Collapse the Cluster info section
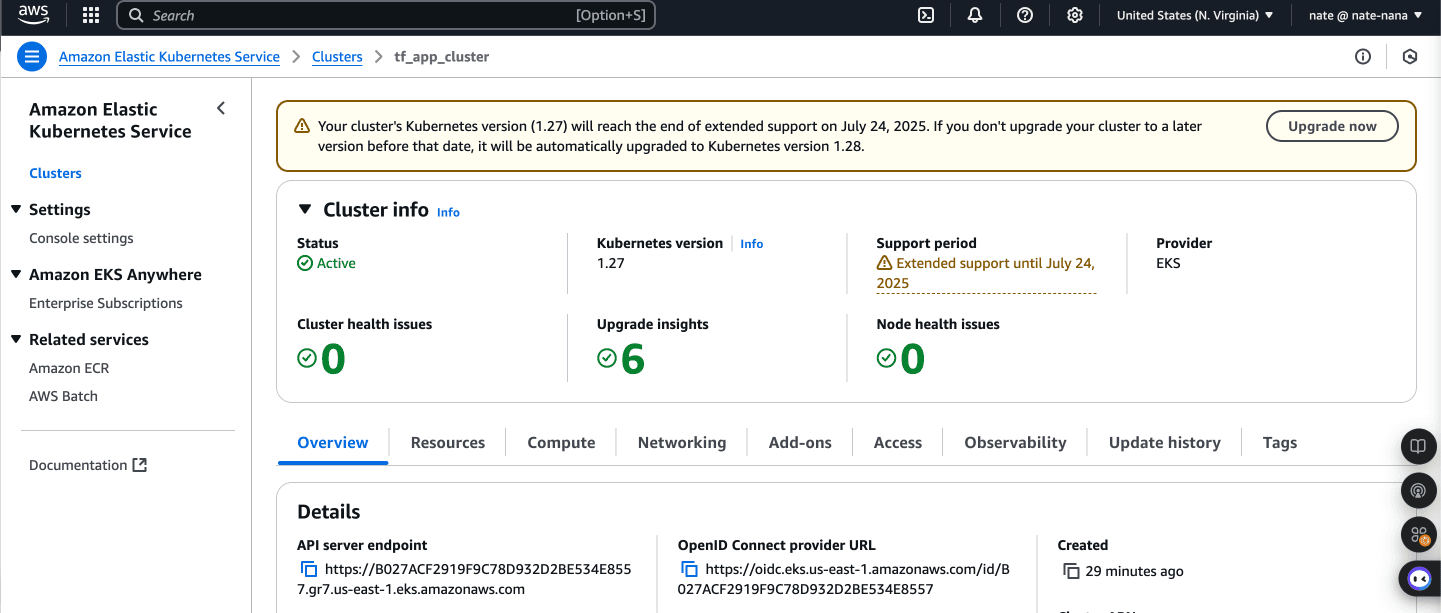 click(x=305, y=209)
